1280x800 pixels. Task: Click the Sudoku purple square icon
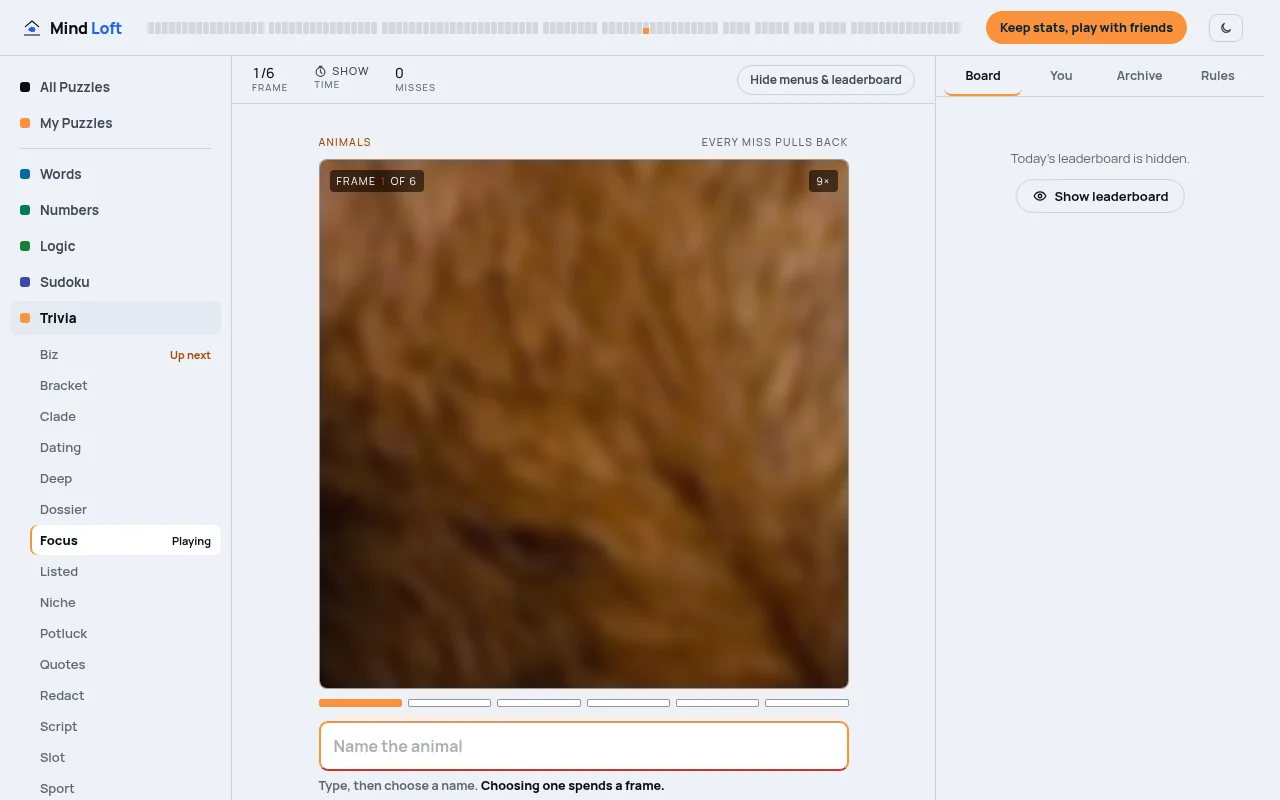pos(25,282)
